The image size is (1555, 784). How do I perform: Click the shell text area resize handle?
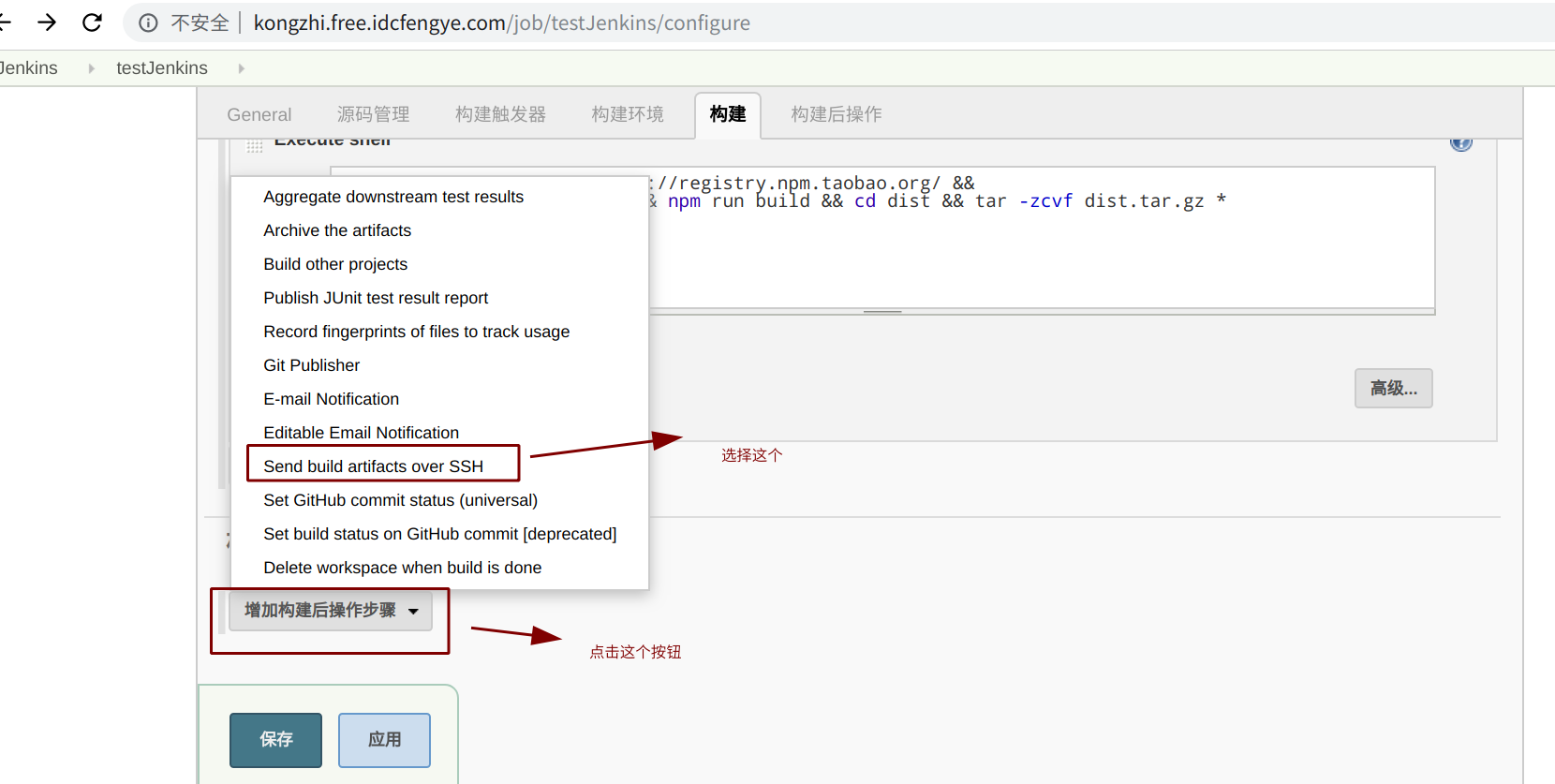882,312
